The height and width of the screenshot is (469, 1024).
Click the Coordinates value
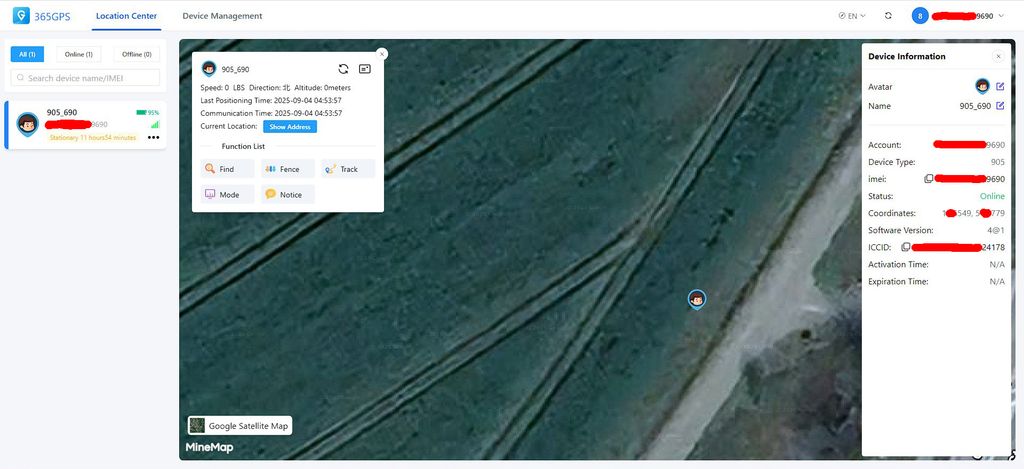(x=974, y=213)
